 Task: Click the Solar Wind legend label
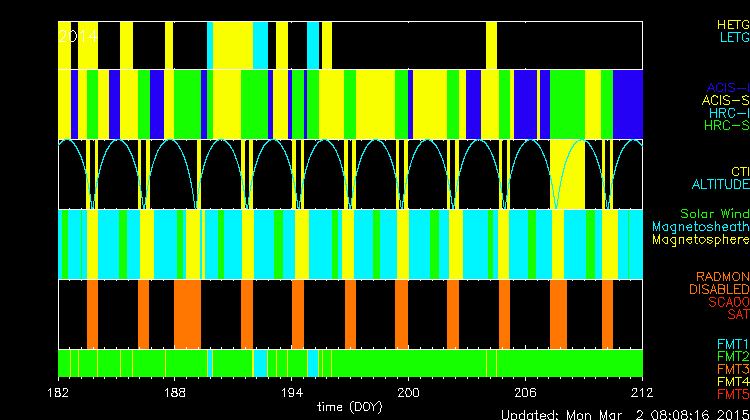coord(714,214)
